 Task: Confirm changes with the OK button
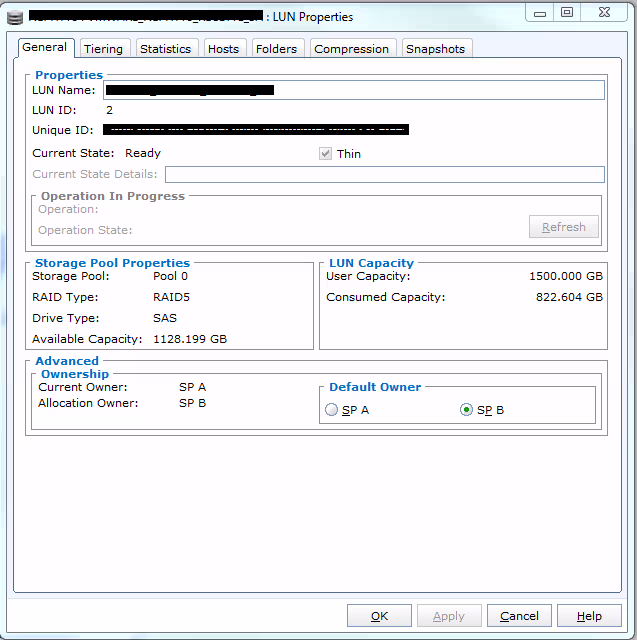pos(379,616)
